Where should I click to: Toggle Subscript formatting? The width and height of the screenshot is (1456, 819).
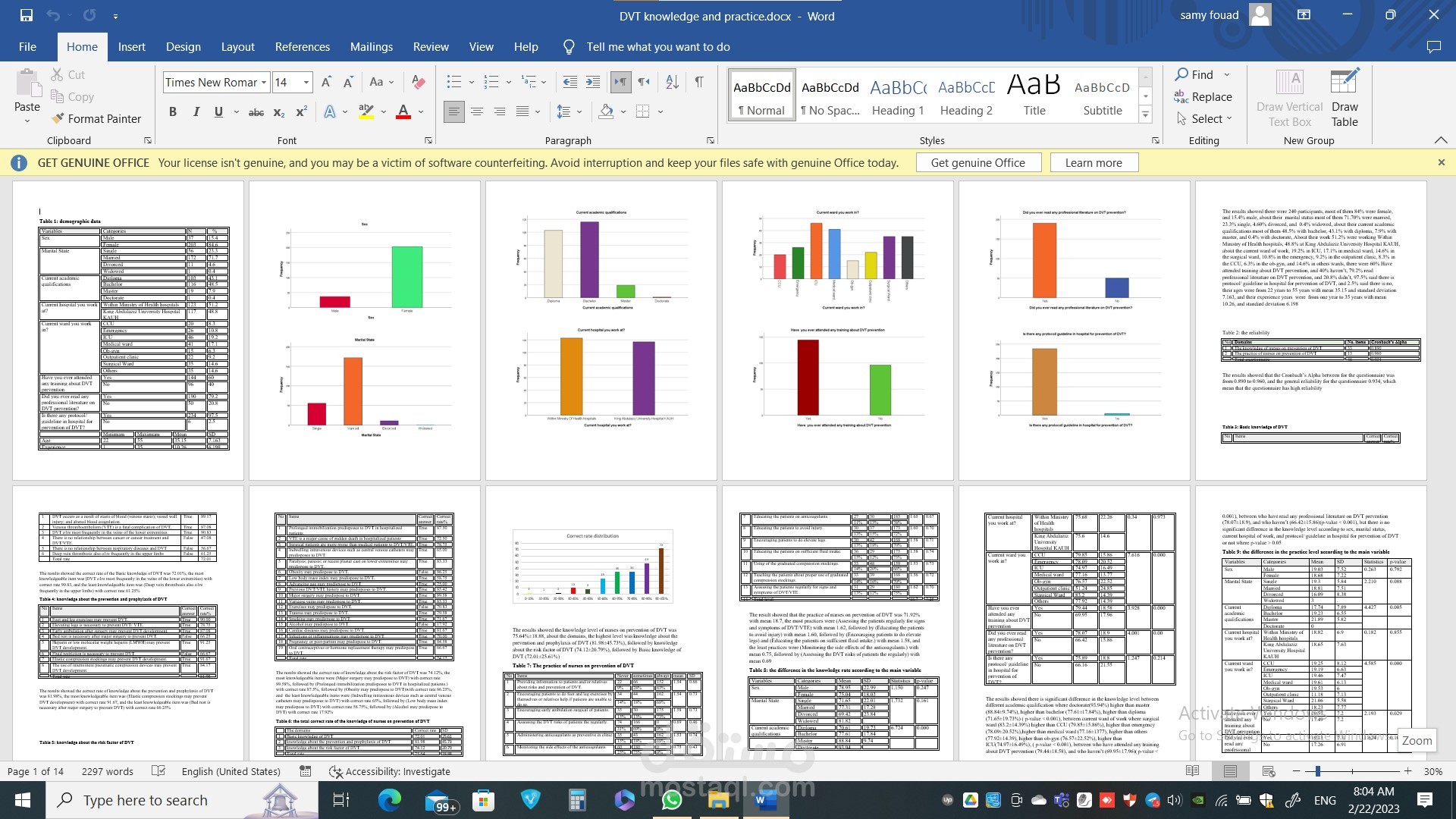tap(279, 112)
